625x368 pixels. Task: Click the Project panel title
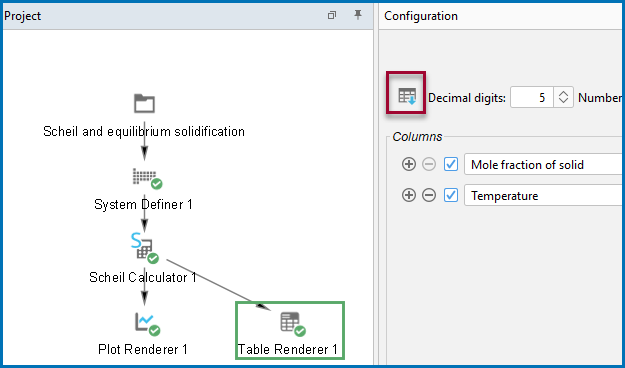[x=22, y=16]
